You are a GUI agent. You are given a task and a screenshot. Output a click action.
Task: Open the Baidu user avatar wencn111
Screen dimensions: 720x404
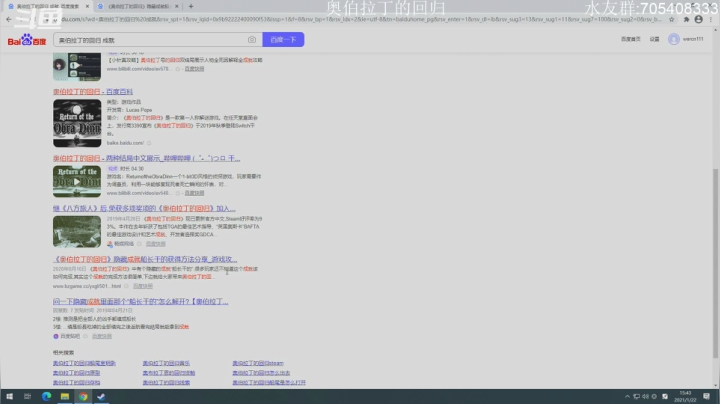(674, 39)
